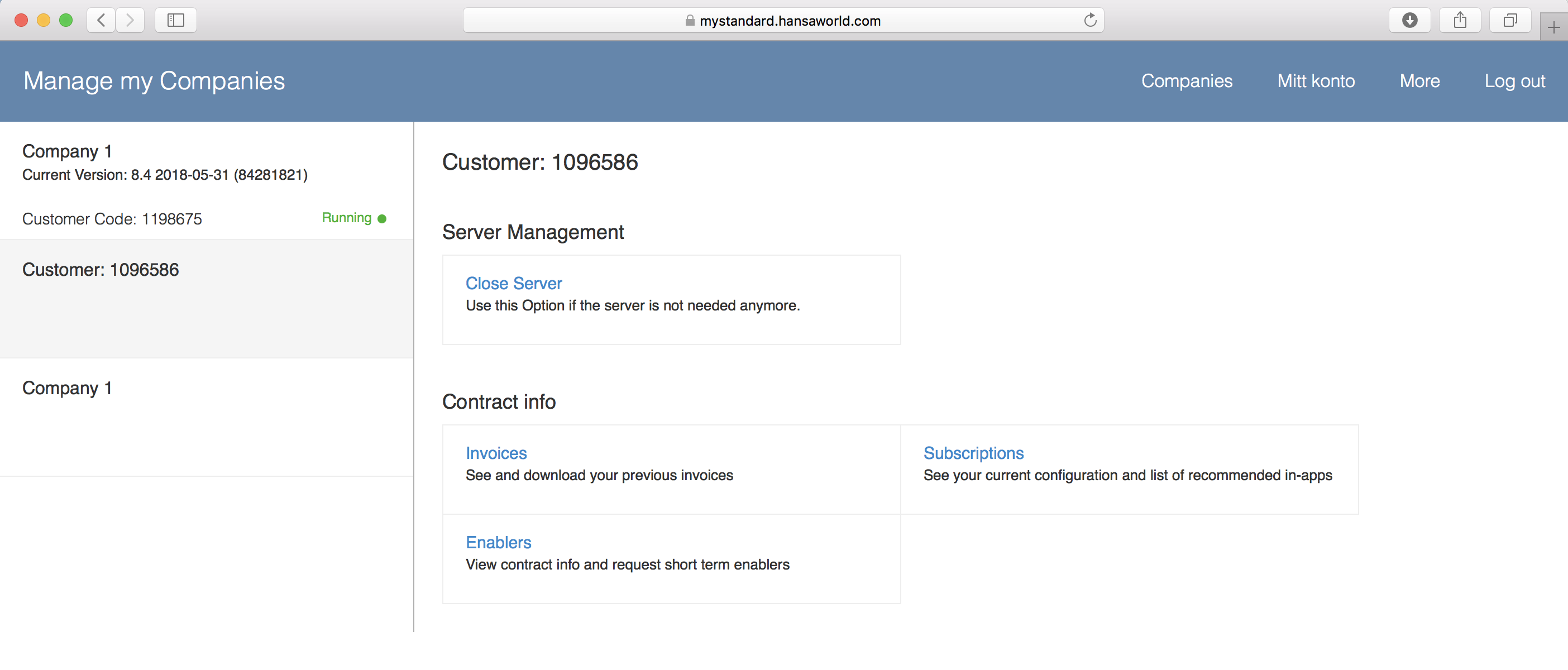Maximize window using green button
Screen dimensions: 1568x670
click(66, 21)
